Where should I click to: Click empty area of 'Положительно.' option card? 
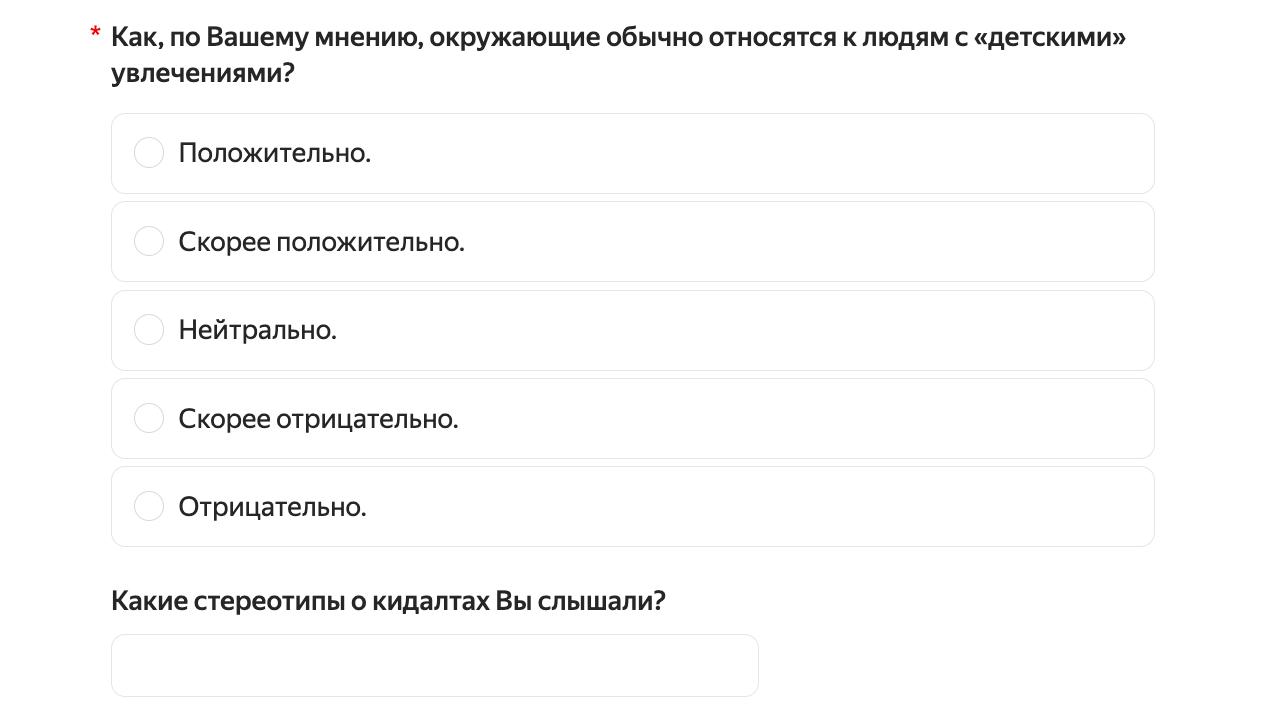[760, 153]
